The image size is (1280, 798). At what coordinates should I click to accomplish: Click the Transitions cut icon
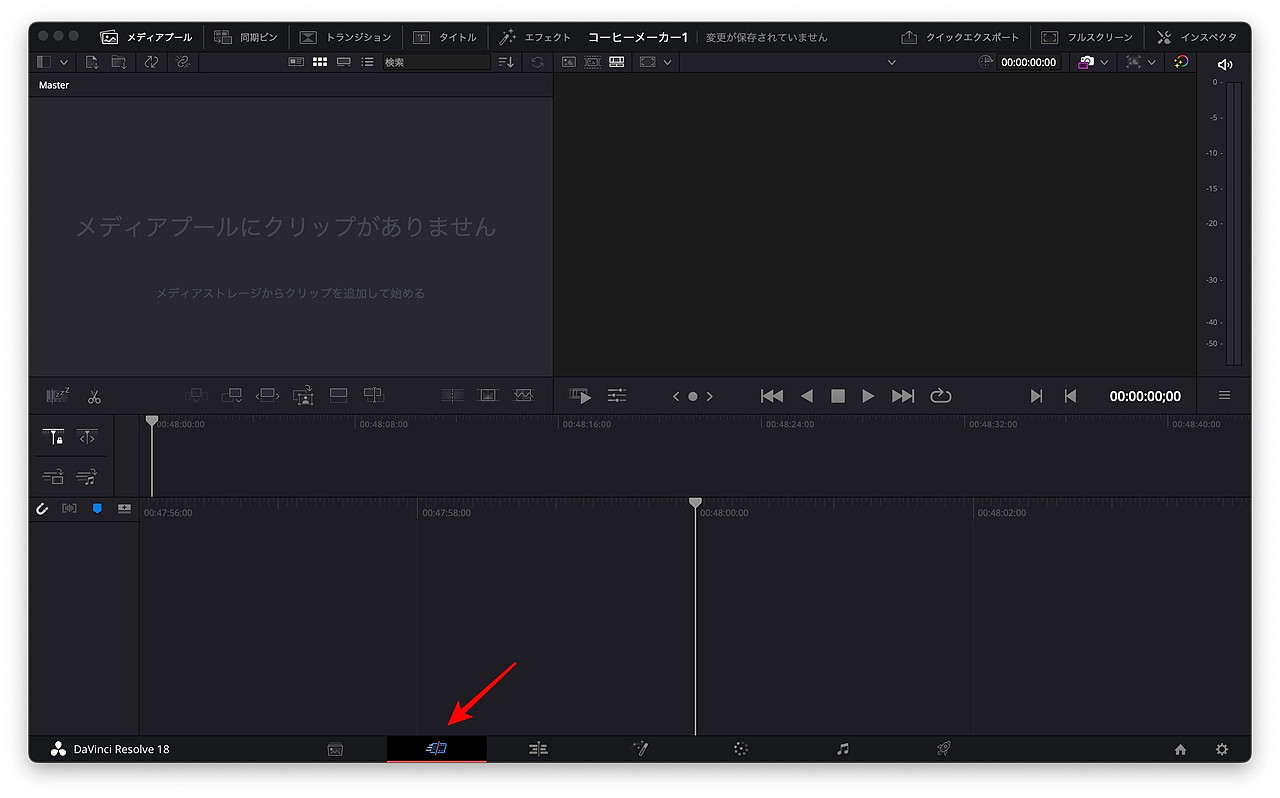452,396
